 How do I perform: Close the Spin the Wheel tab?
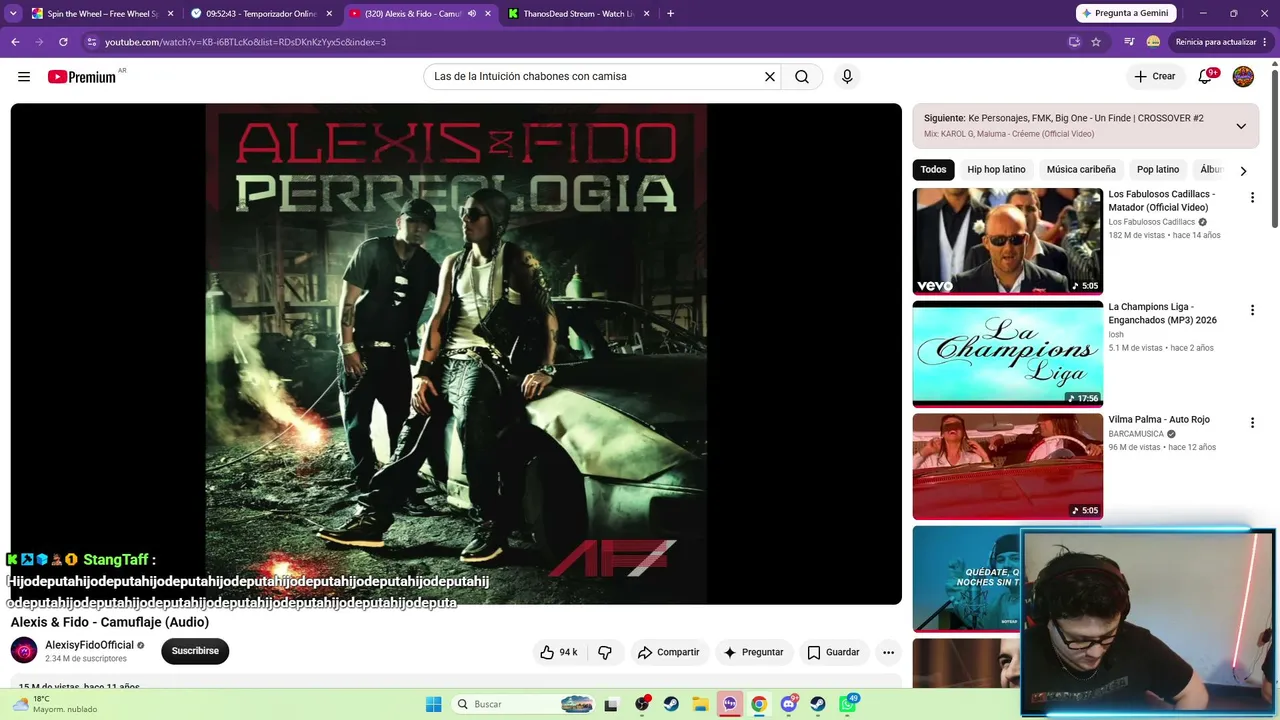[x=170, y=14]
